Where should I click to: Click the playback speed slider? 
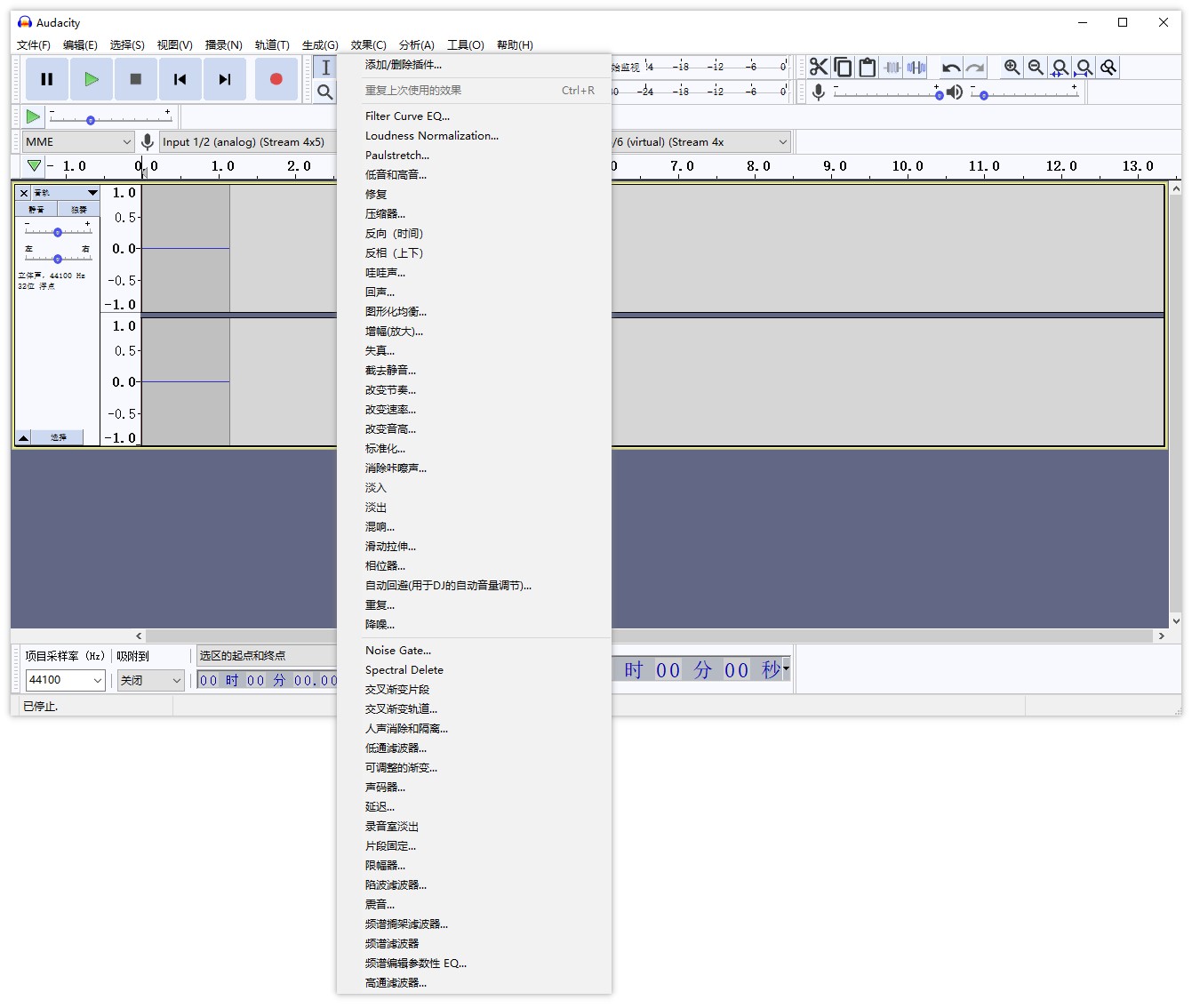110,117
